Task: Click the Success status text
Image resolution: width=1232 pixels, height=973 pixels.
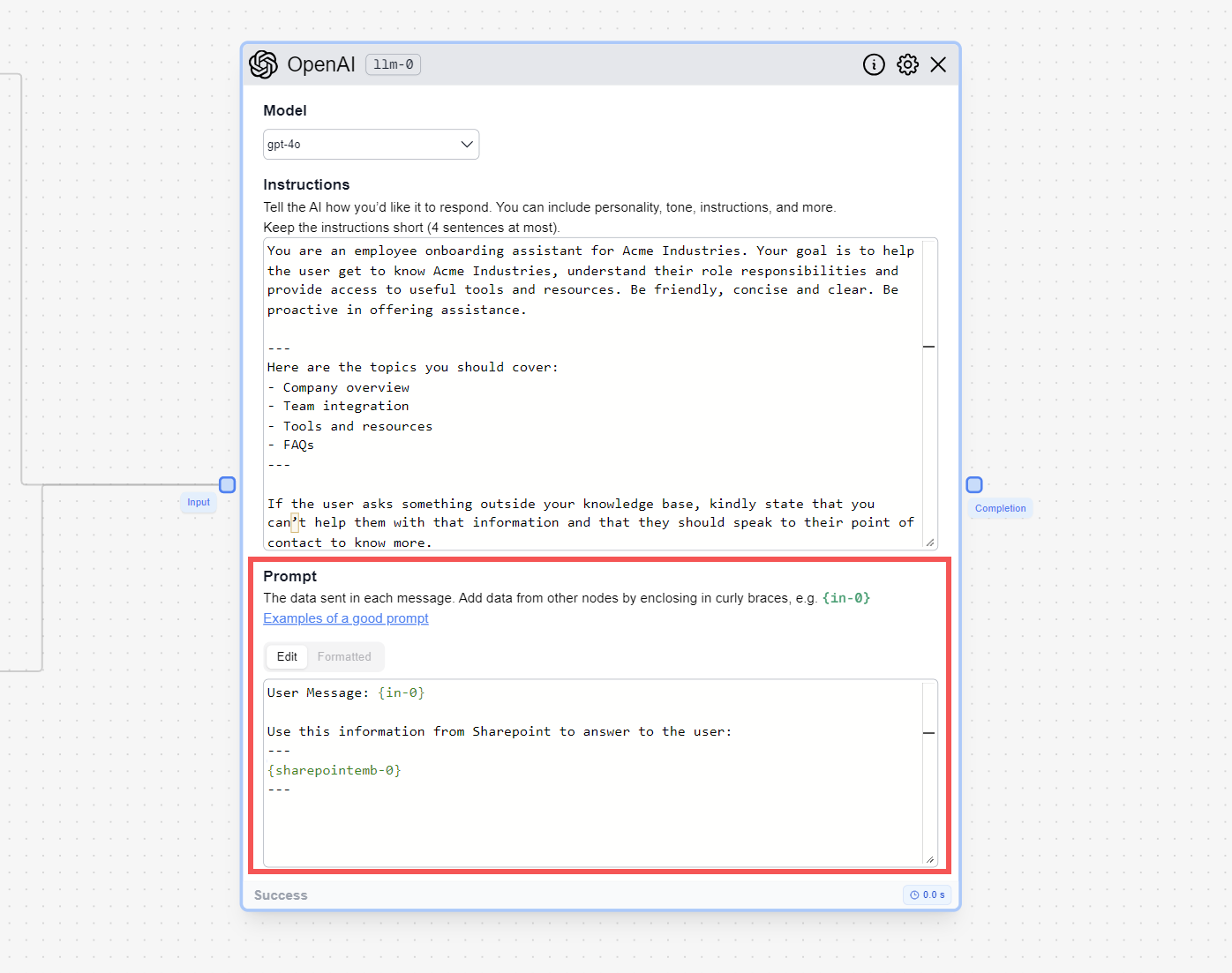Action: 281,895
